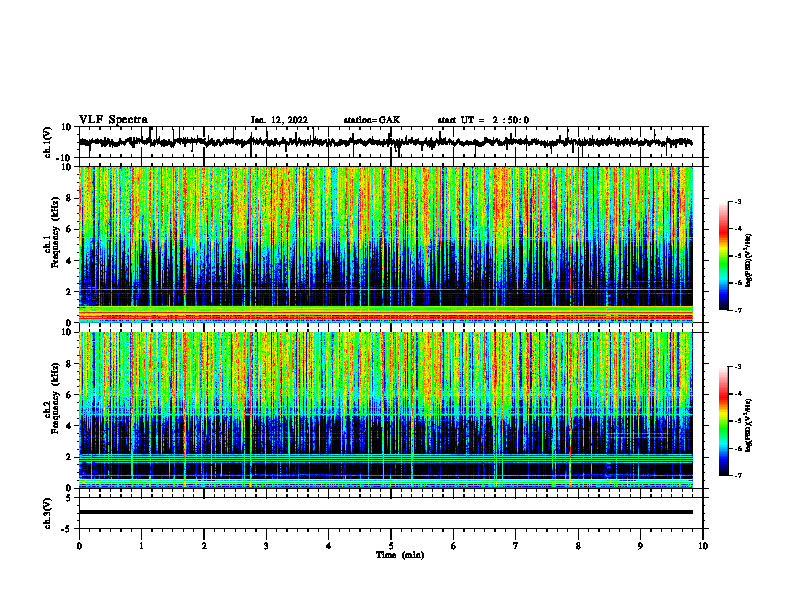
Task: Click the '10' label ending the time axis
Action: click(x=703, y=546)
